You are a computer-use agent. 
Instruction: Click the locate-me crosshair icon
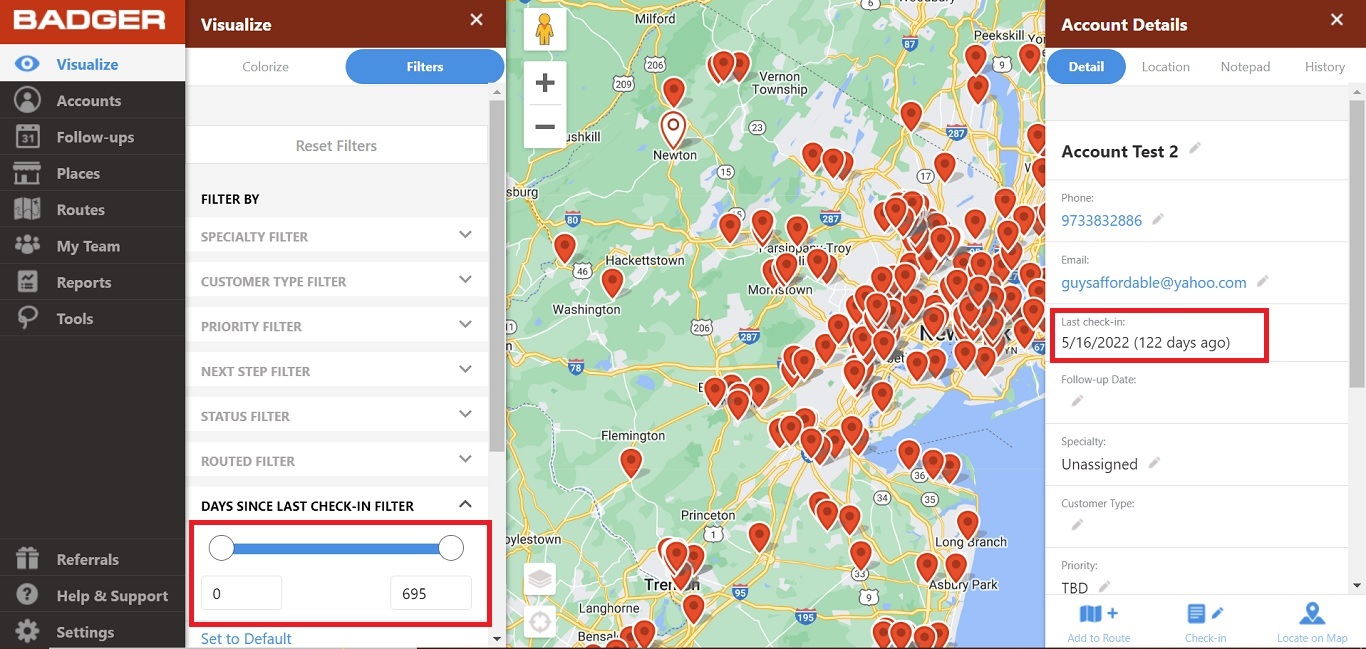540,622
